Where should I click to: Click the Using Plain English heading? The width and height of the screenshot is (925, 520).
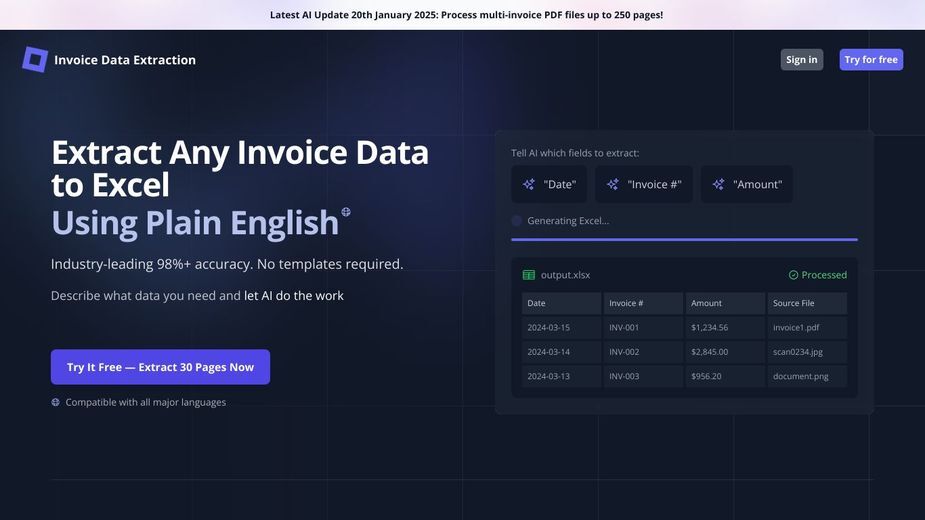195,223
